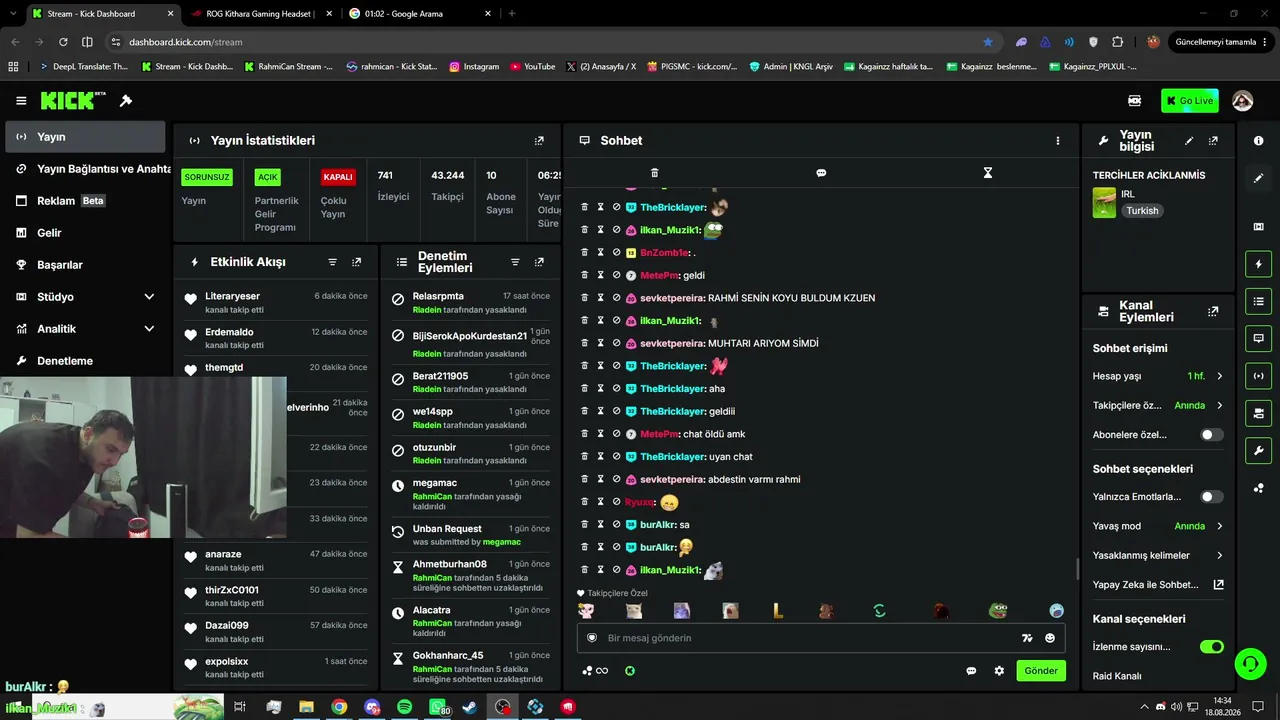Toggle the chat bubble button in right sidebar
1280x720 pixels.
click(1258, 338)
